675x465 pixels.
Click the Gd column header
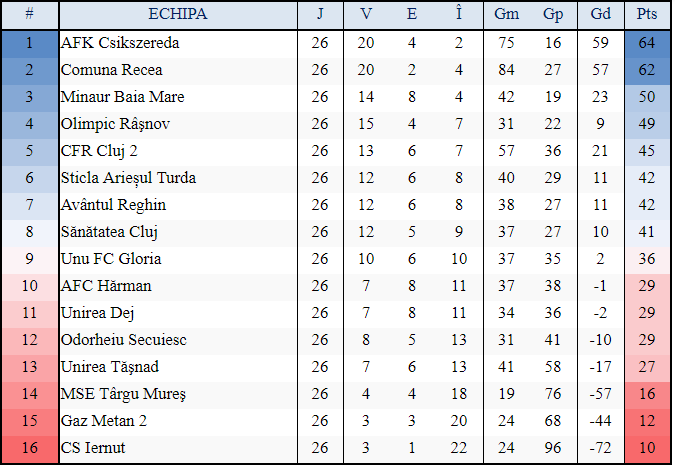tap(600, 14)
